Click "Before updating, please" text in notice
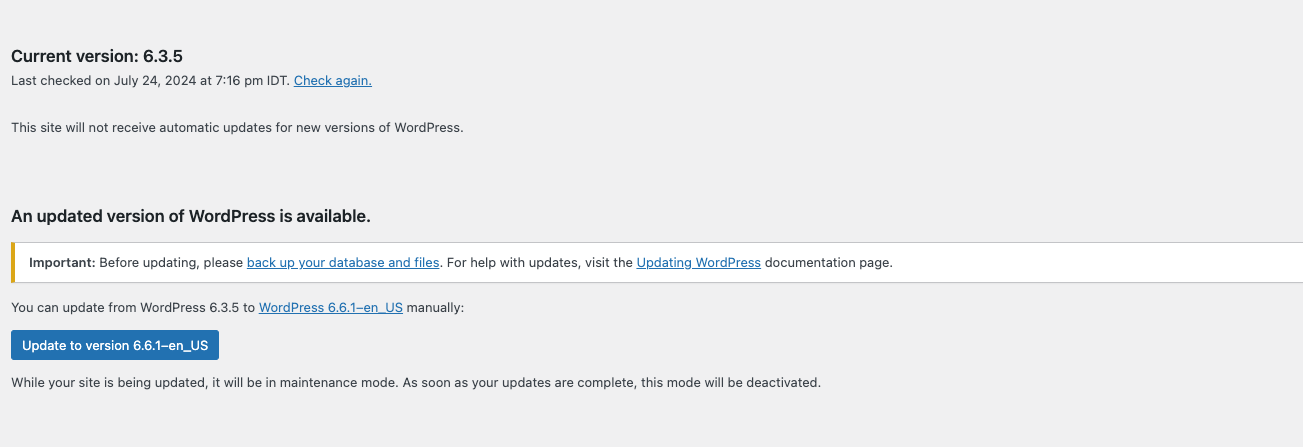Viewport: 1303px width, 447px height. [x=171, y=263]
